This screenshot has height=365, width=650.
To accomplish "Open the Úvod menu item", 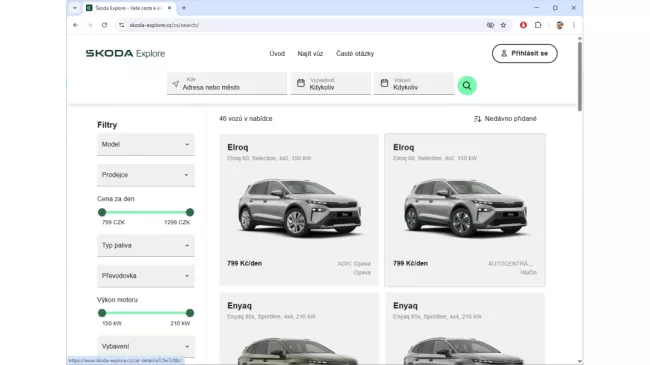I will click(277, 54).
